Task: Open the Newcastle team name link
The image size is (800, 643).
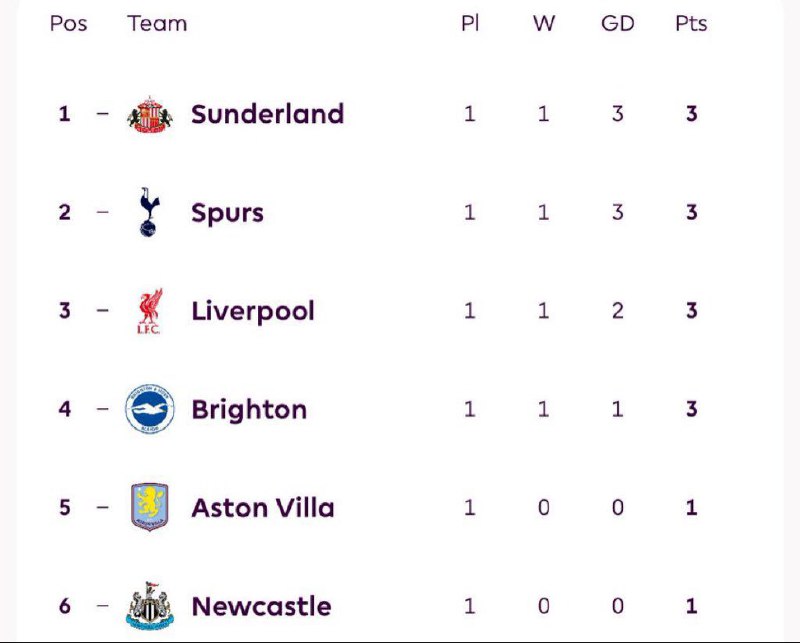Action: point(261,606)
